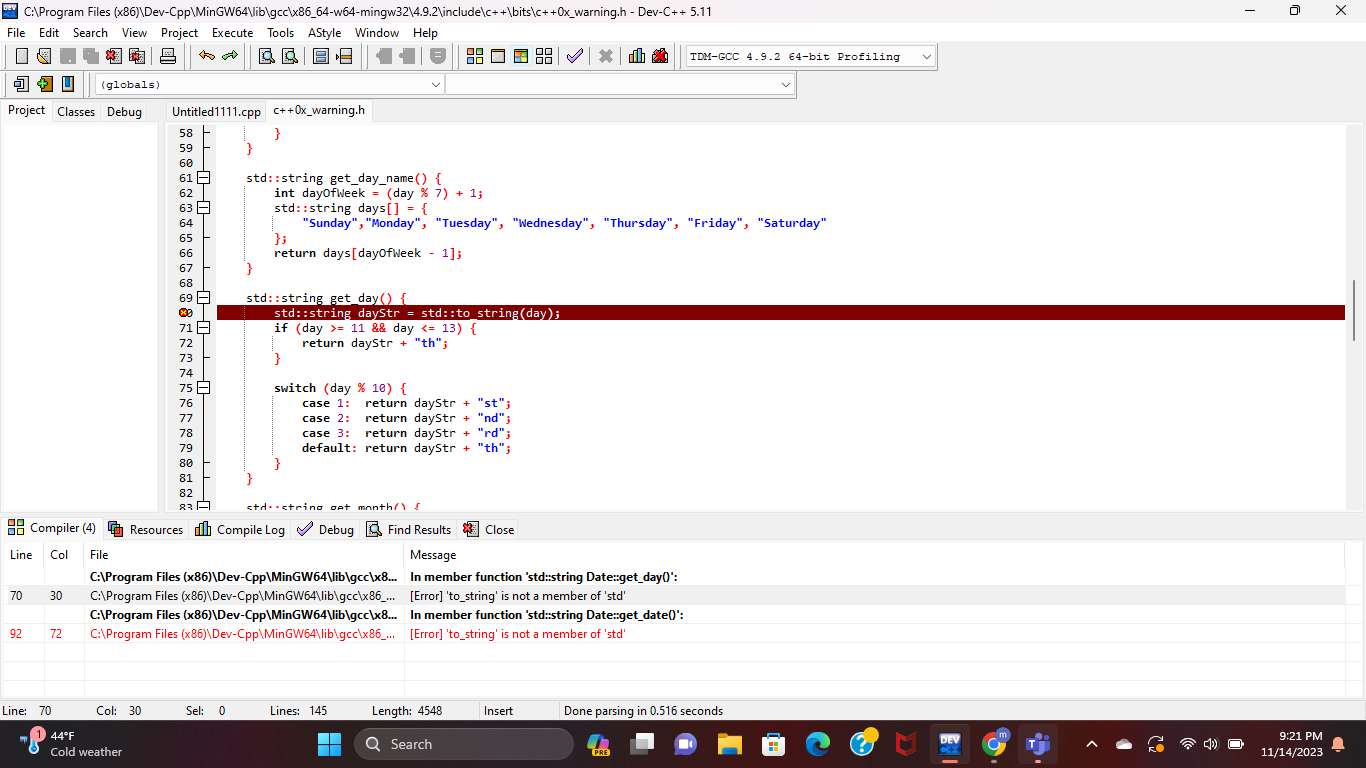Screen dimensions: 1366x768
Task: Click the Goto Function toolbar icon
Action: 321,56
